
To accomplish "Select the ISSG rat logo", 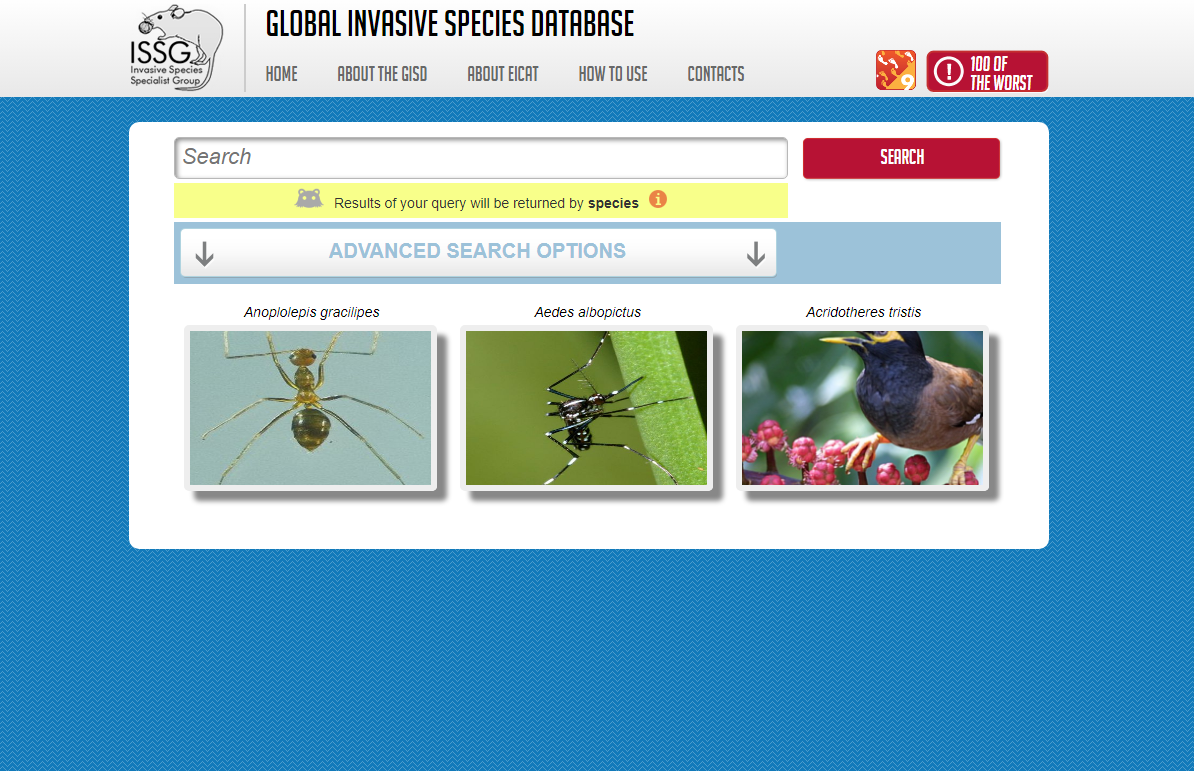I will (176, 47).
